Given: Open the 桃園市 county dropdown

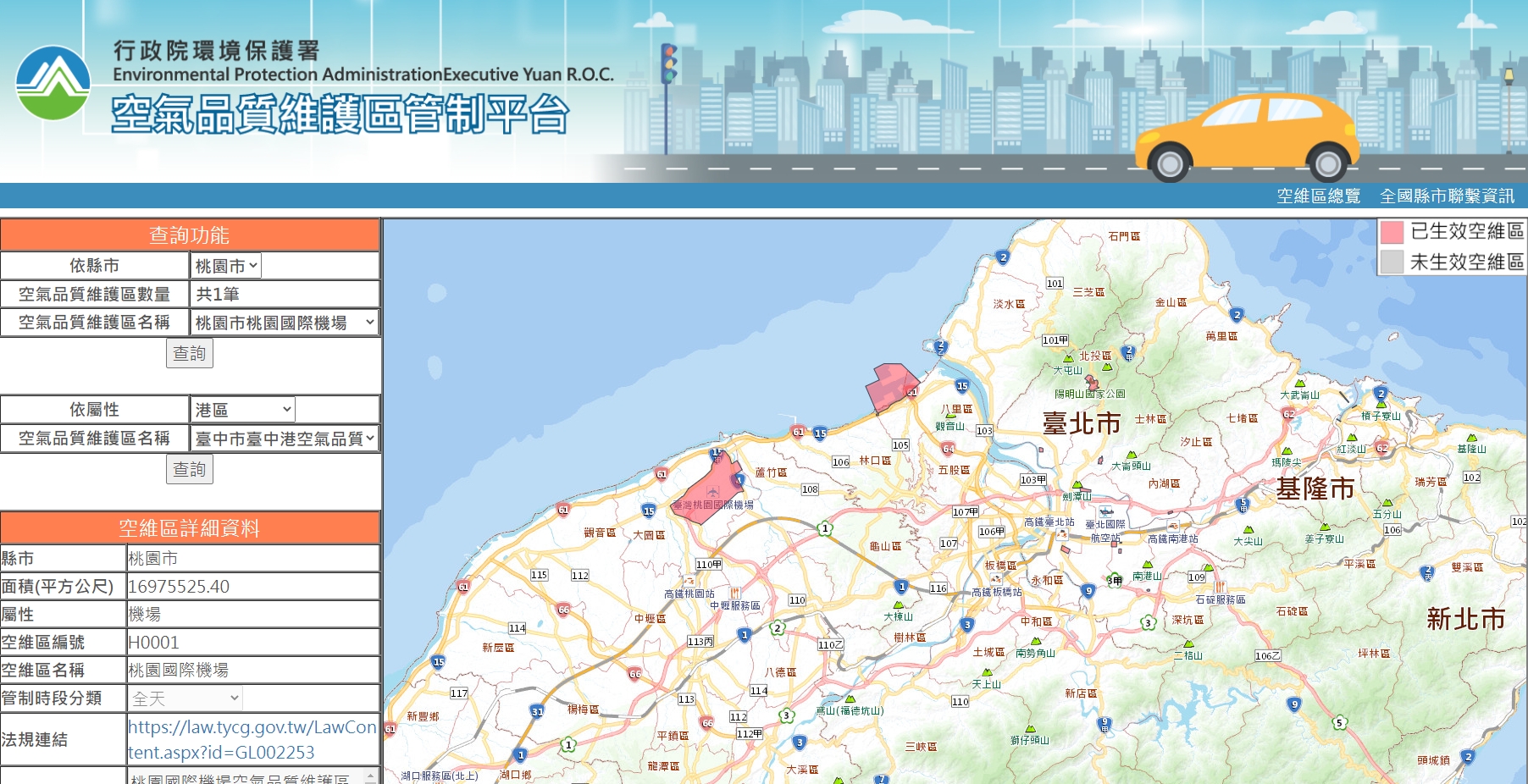Looking at the screenshot, I should click(225, 266).
